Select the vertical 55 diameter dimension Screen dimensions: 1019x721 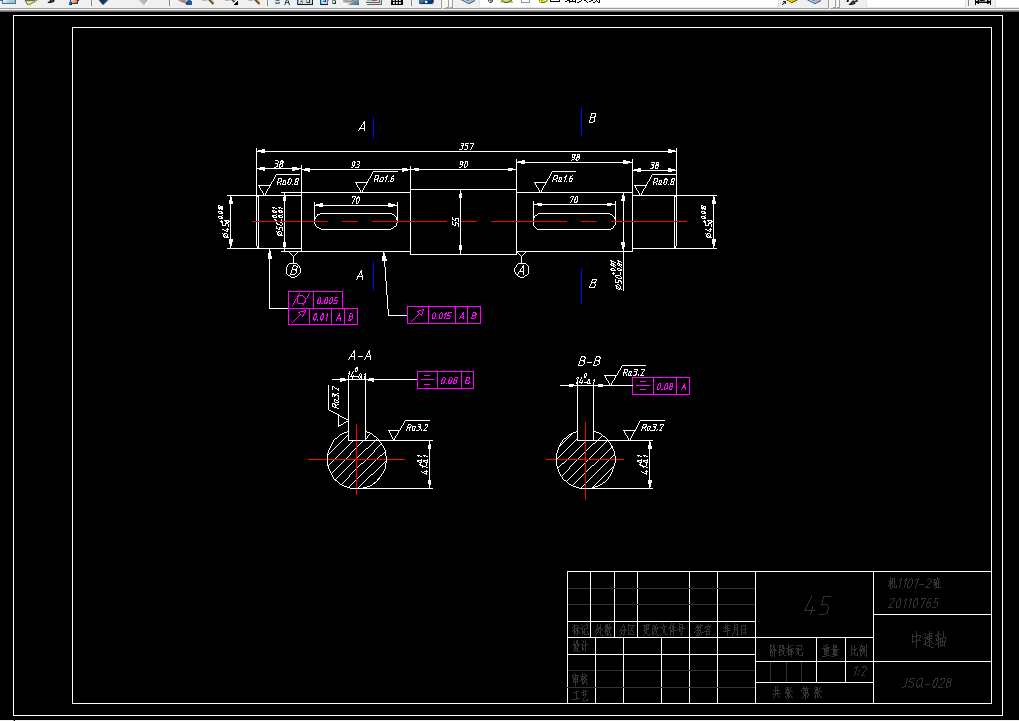(x=456, y=222)
